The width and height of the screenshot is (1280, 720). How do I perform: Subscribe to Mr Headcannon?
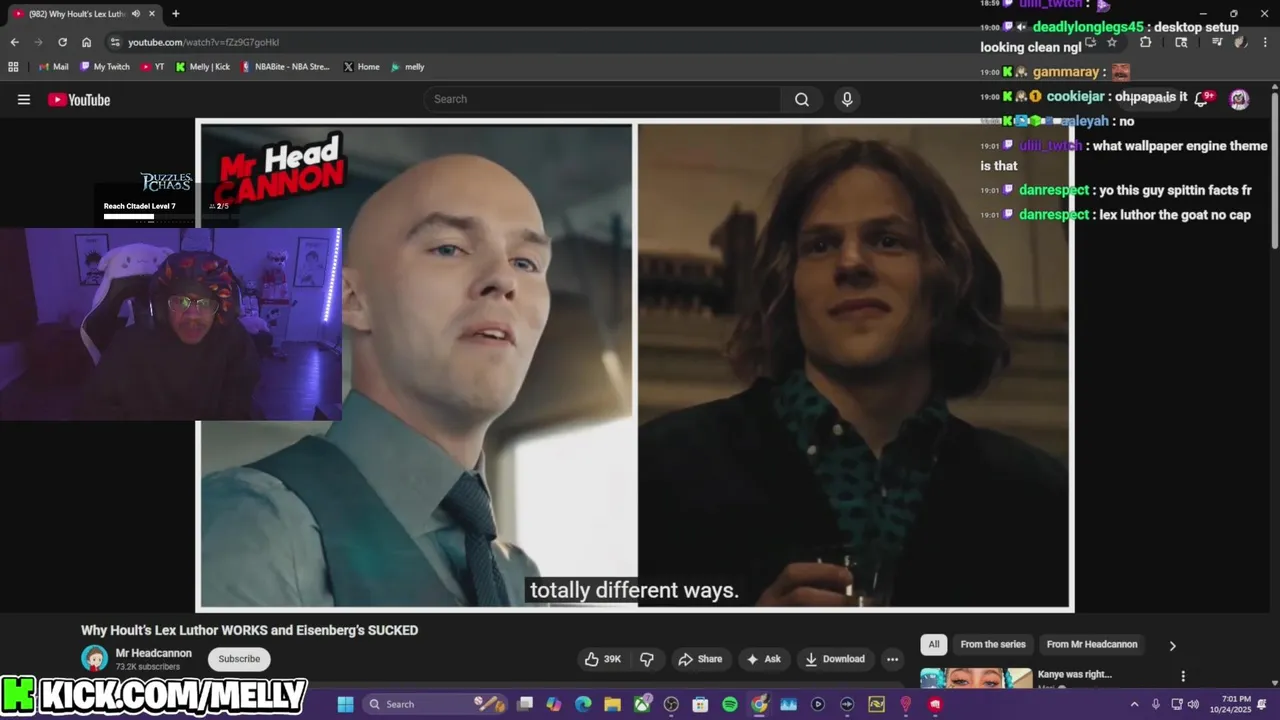239,659
